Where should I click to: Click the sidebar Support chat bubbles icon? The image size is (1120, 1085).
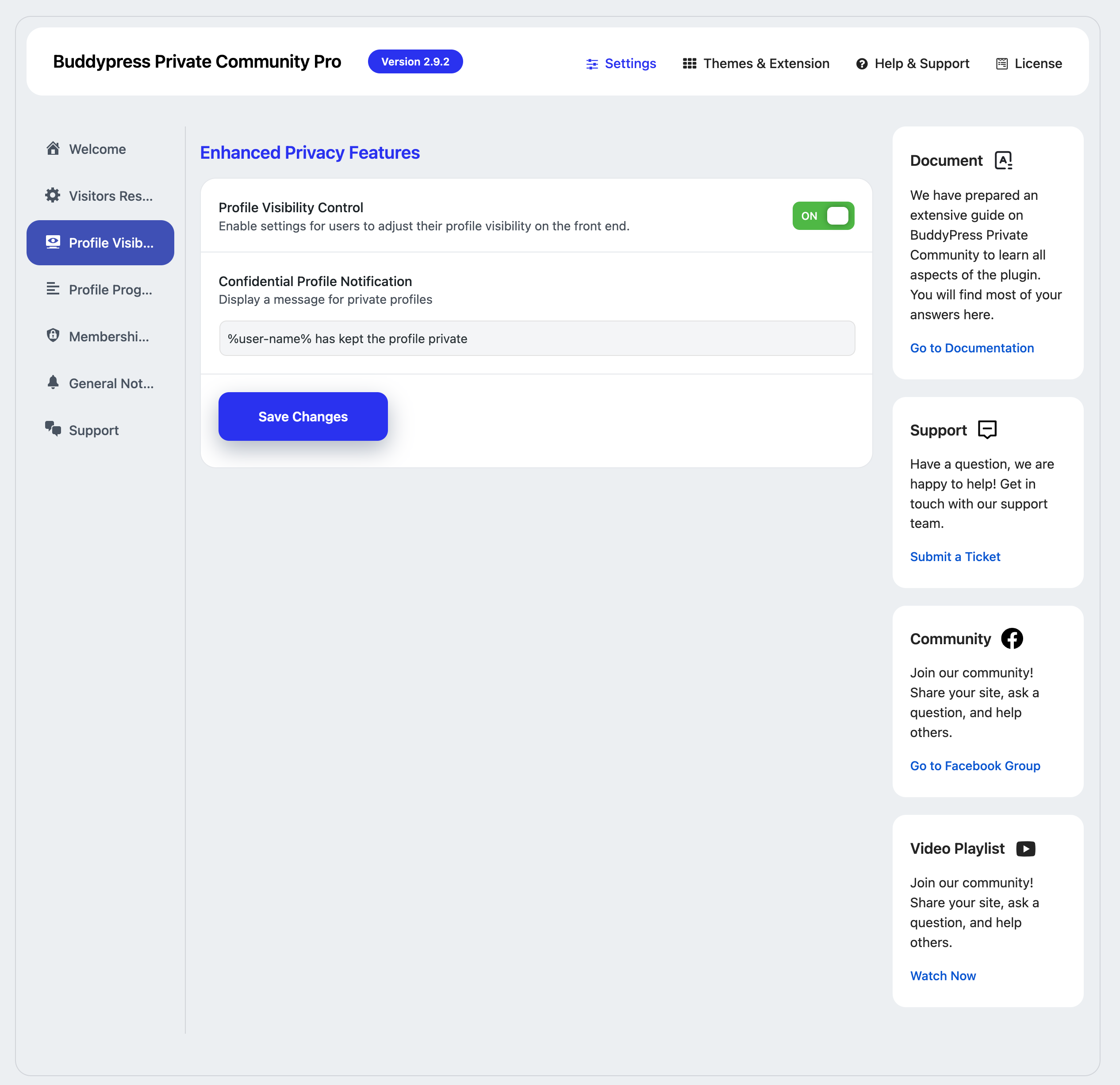[53, 429]
